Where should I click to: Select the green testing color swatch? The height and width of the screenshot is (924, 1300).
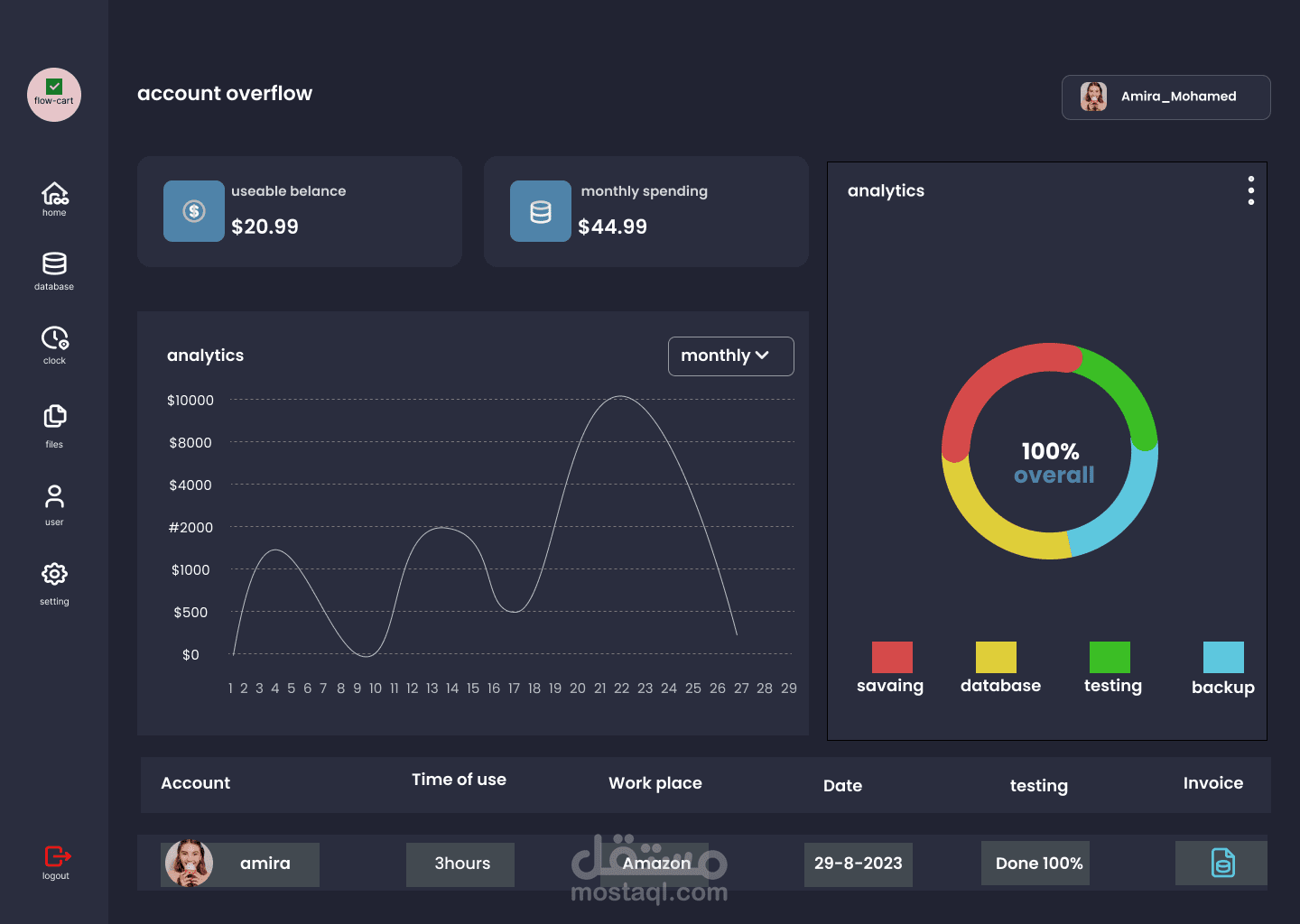tap(1110, 657)
